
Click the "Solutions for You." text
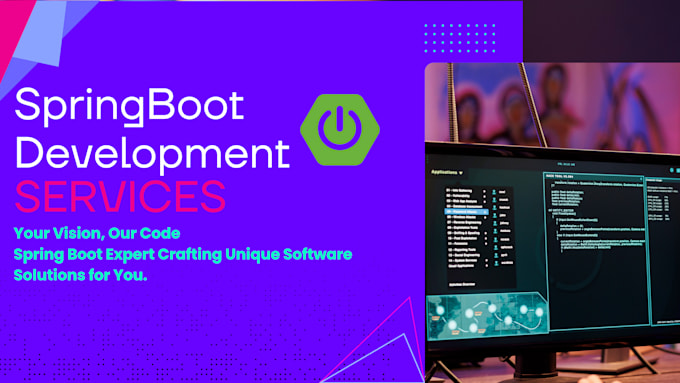pyautogui.click(x=81, y=275)
